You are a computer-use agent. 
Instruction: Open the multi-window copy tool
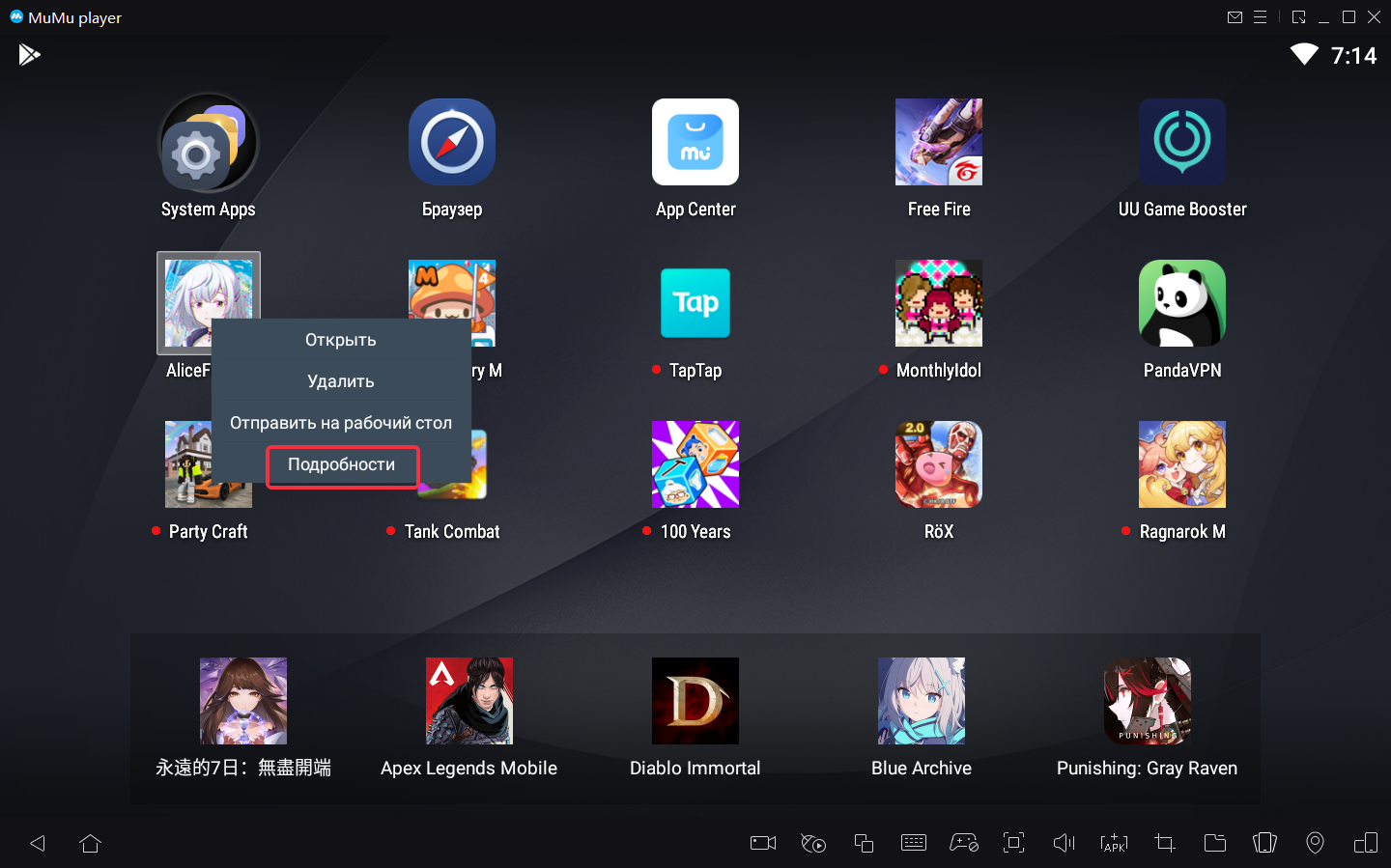point(864,843)
